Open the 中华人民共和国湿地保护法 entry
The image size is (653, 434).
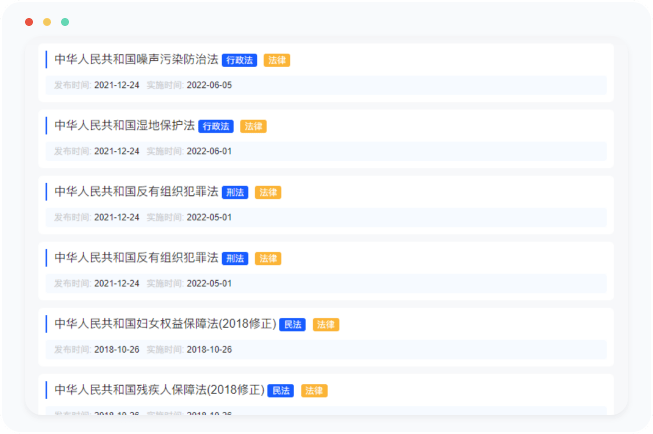[x=124, y=126]
